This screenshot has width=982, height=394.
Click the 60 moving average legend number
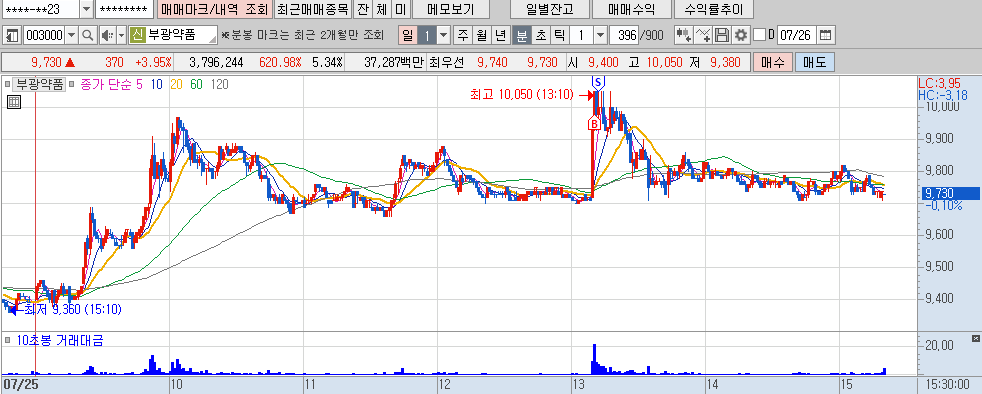click(x=197, y=84)
